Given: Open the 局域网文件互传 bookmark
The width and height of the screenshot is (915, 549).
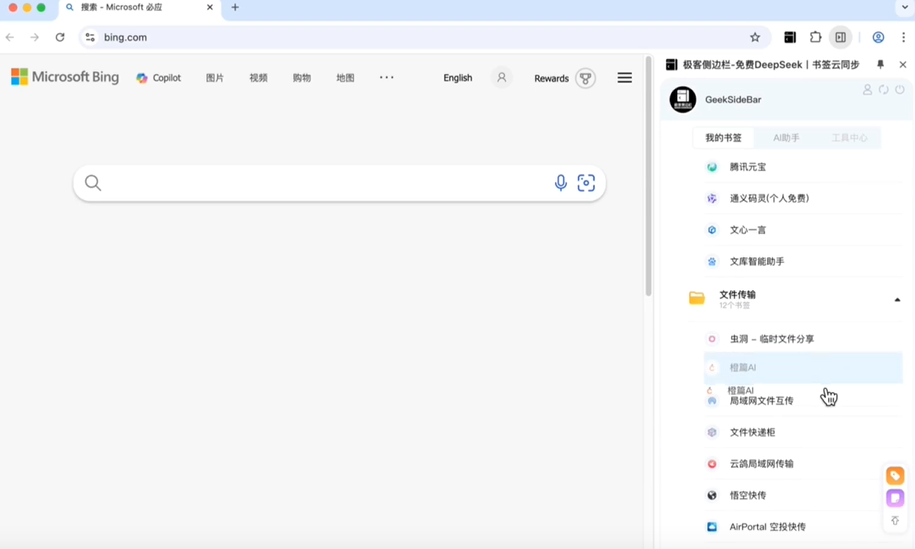Looking at the screenshot, I should [803, 401].
